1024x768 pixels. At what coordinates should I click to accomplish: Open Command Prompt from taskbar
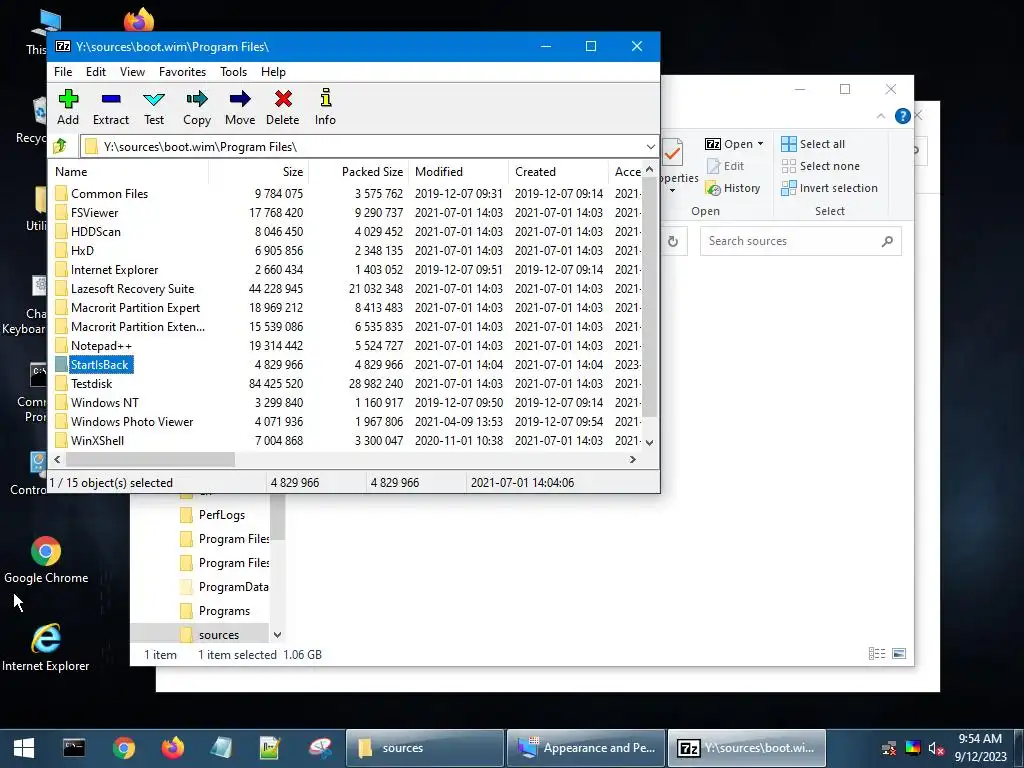74,748
